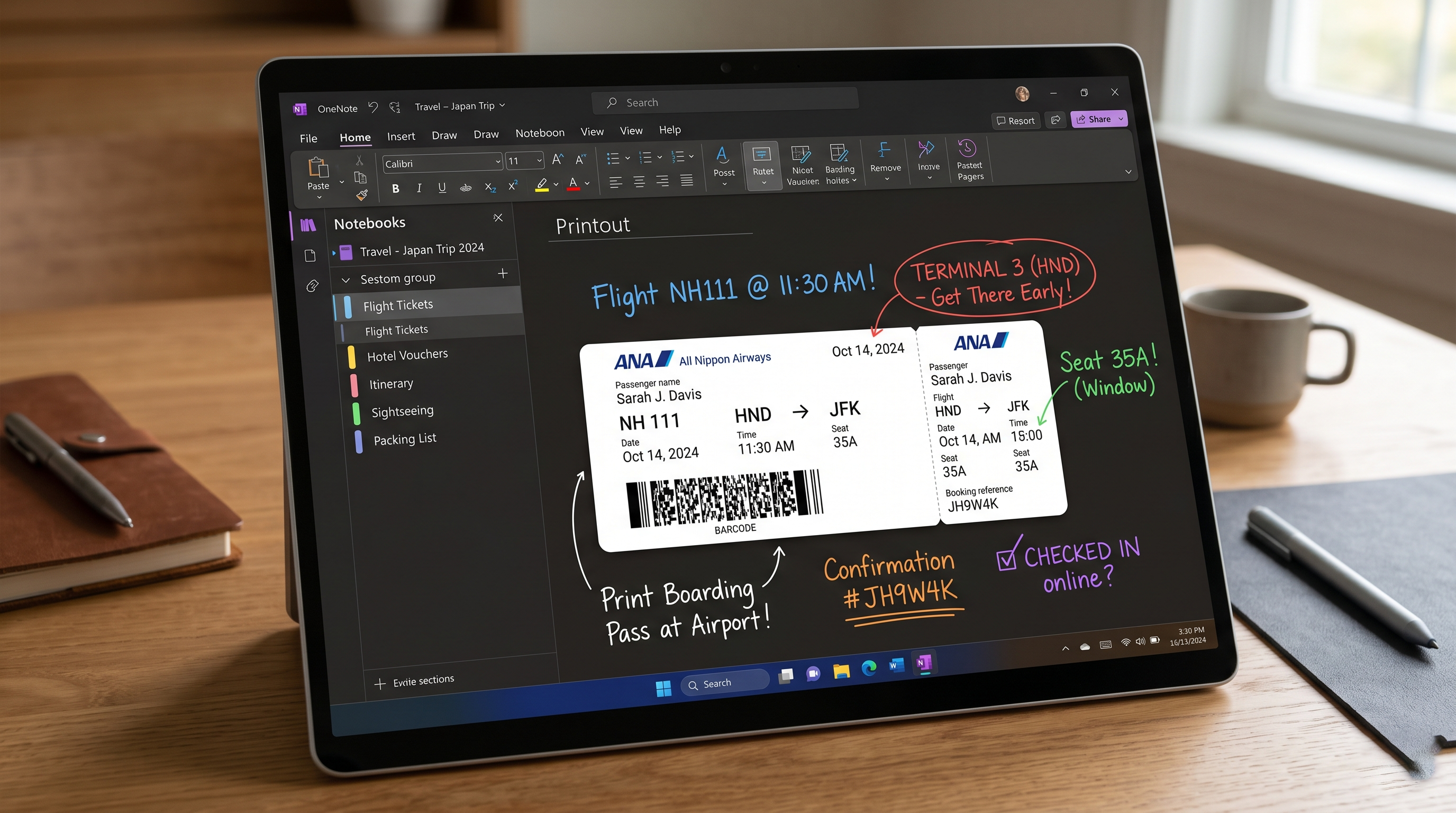The width and height of the screenshot is (1456, 813).
Task: Undo the last action in title bar
Action: [x=373, y=107]
